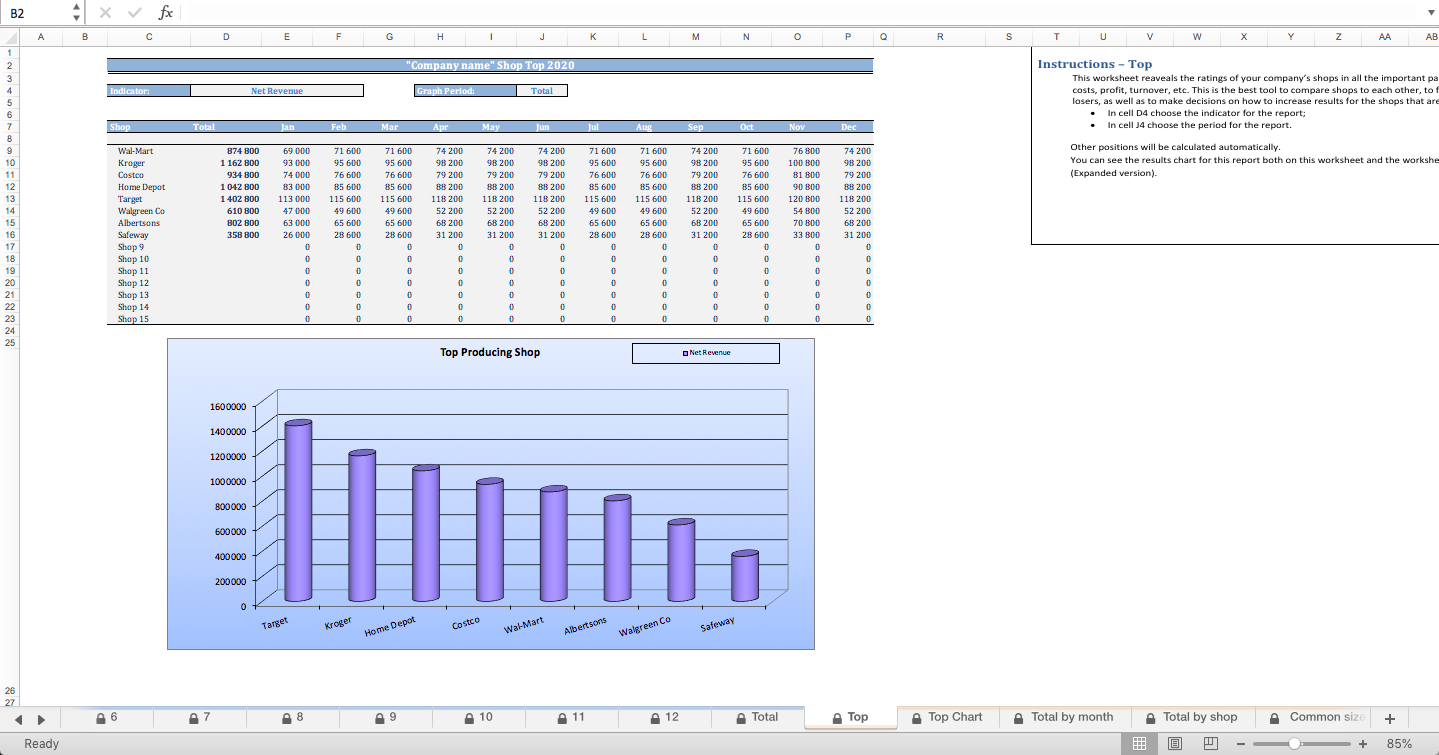This screenshot has width=1439, height=755.
Task: Switch to Common size sheet tab
Action: click(x=1316, y=717)
